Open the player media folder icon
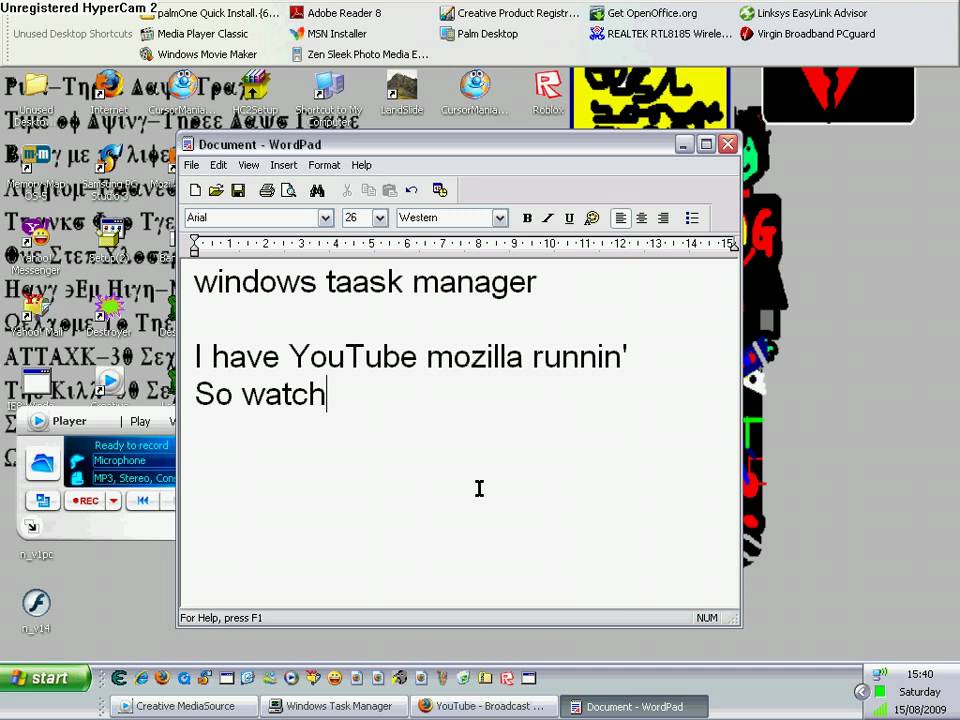960x720 pixels. click(x=42, y=463)
